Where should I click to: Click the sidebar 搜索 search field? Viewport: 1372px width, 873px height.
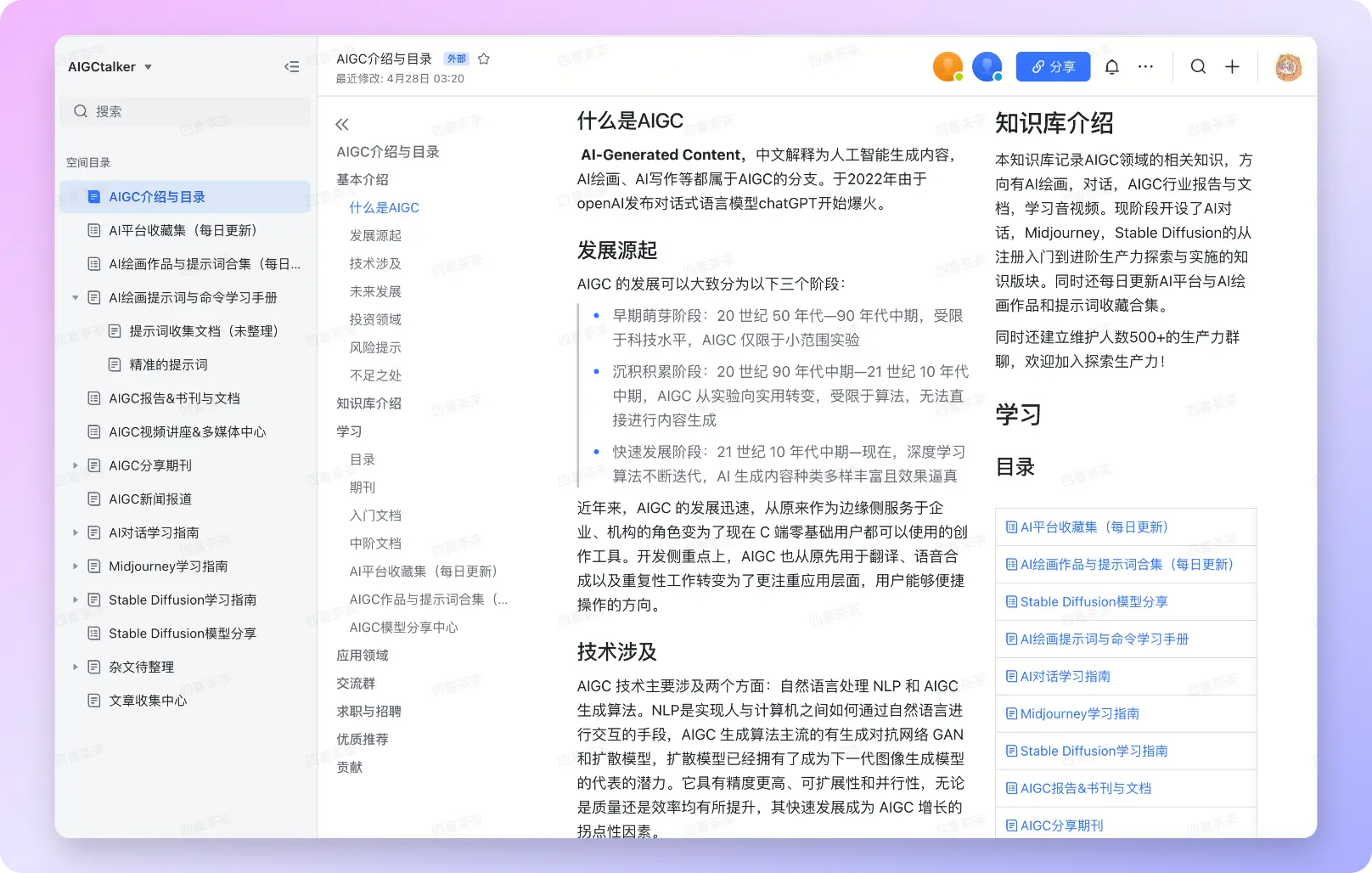pos(185,111)
